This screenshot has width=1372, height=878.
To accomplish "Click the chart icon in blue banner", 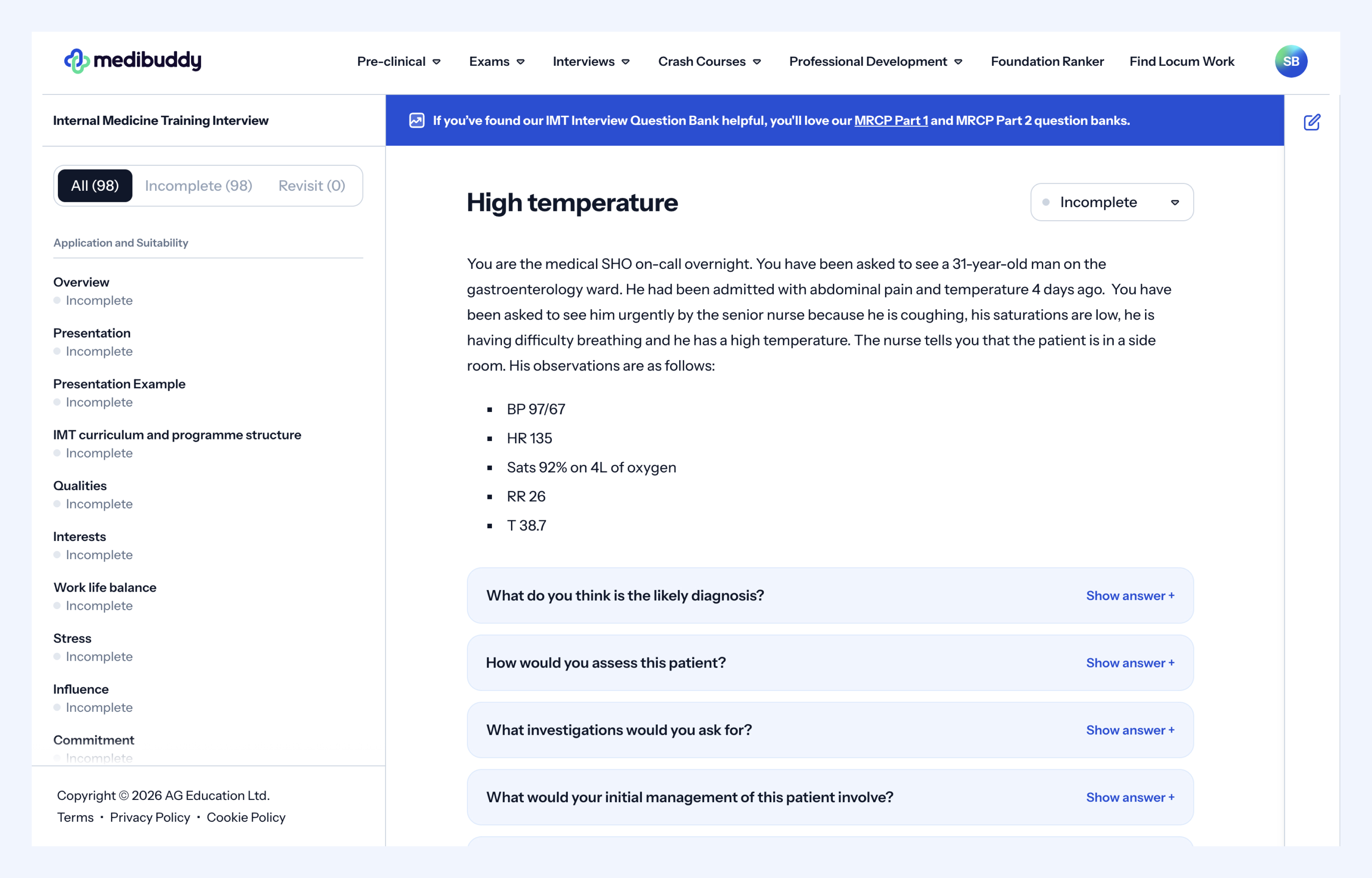I will click(416, 120).
